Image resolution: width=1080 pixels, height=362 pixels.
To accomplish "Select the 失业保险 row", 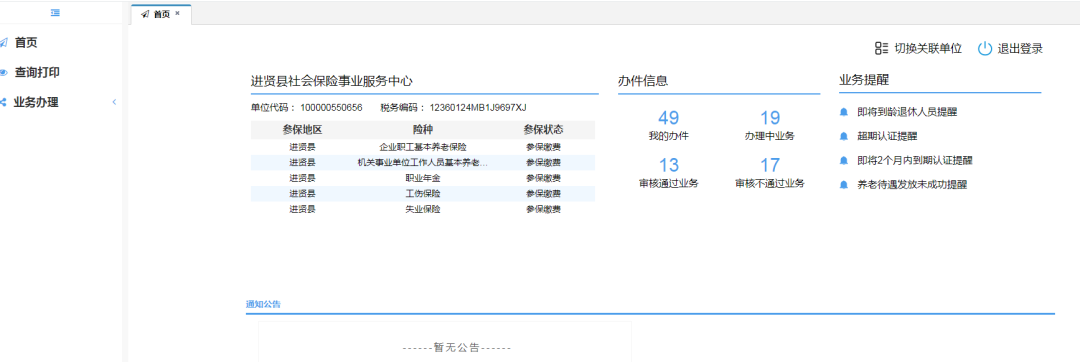I will point(423,209).
